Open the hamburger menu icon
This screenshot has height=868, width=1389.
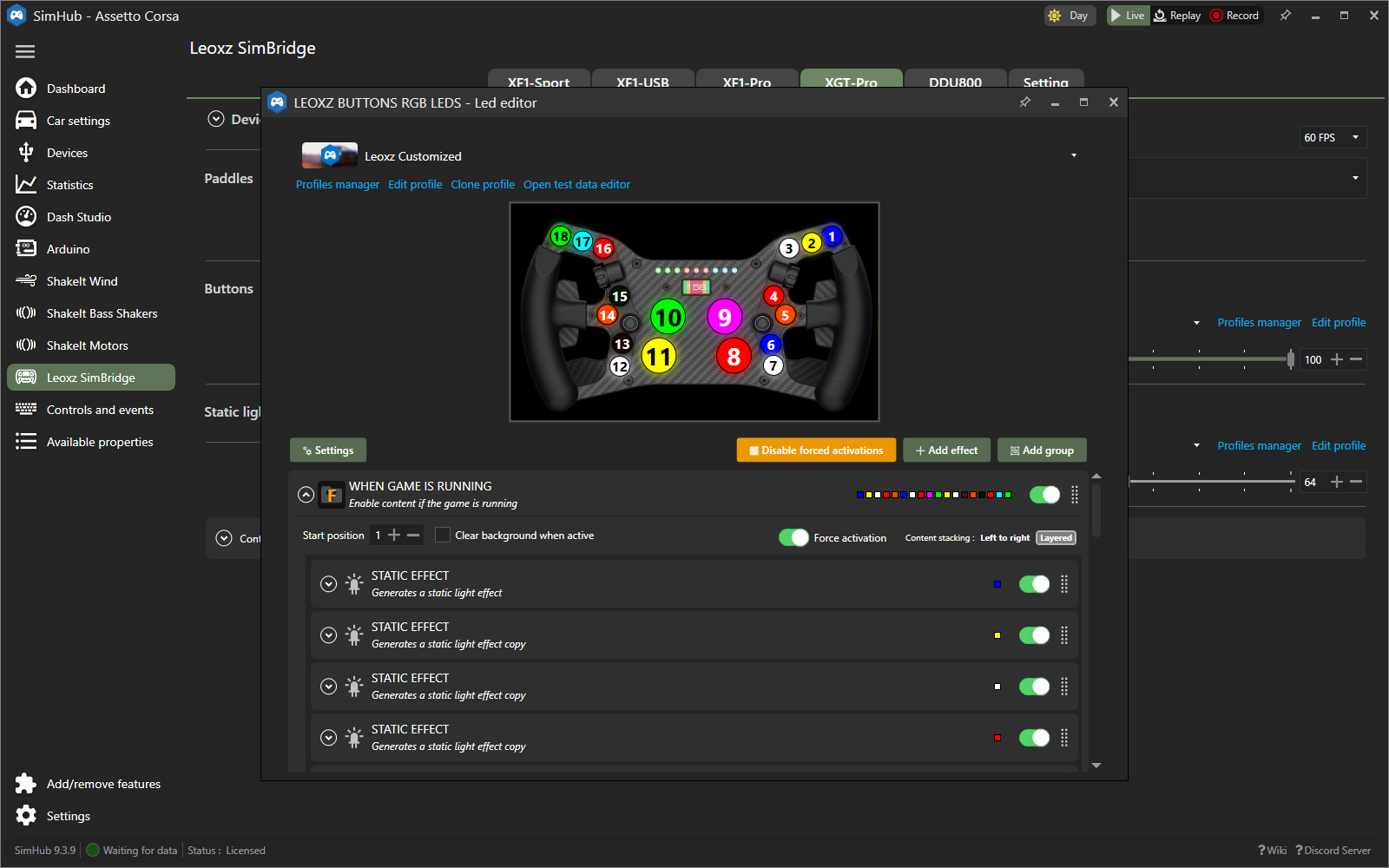[25, 52]
